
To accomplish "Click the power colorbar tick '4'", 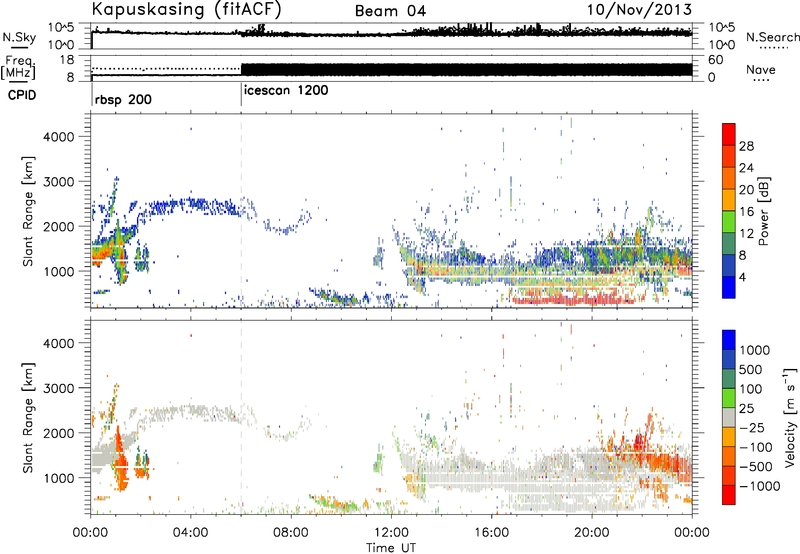I will click(743, 278).
